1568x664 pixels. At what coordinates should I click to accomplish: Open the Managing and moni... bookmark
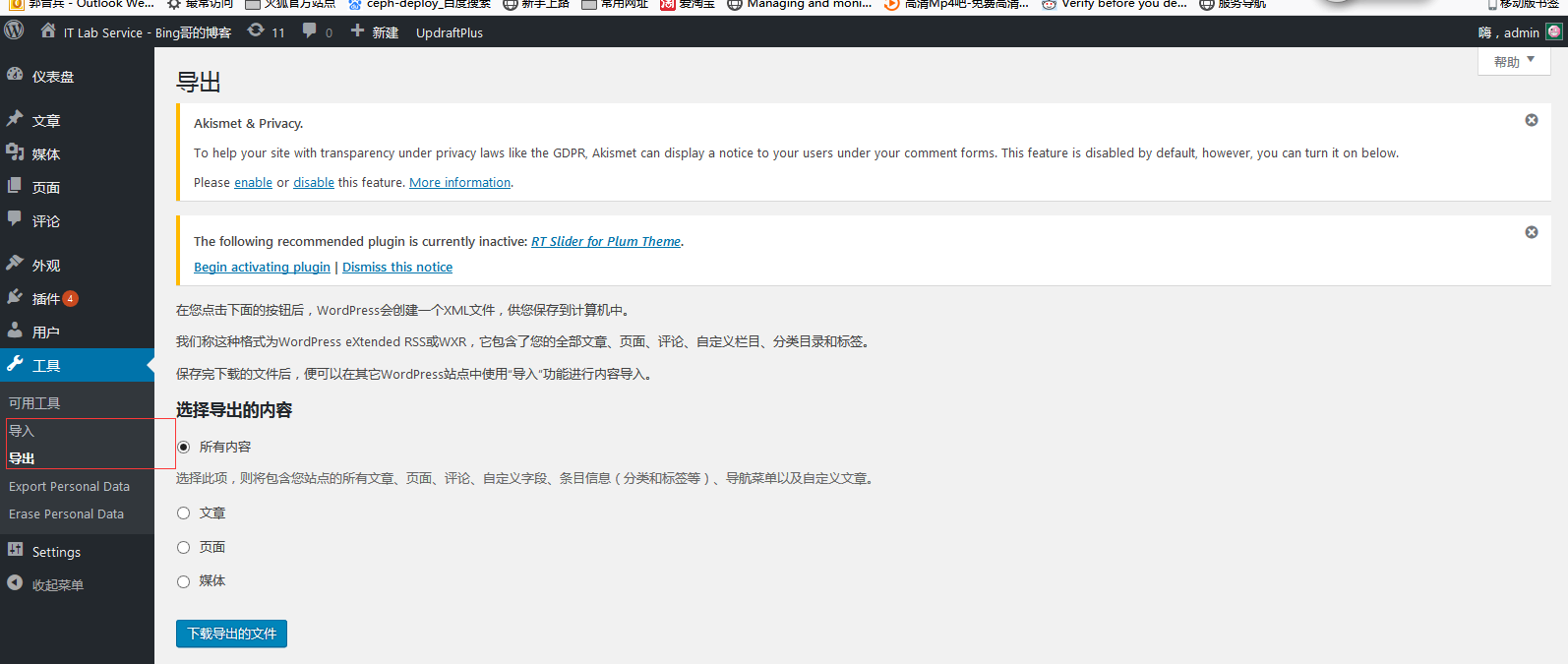click(800, 4)
